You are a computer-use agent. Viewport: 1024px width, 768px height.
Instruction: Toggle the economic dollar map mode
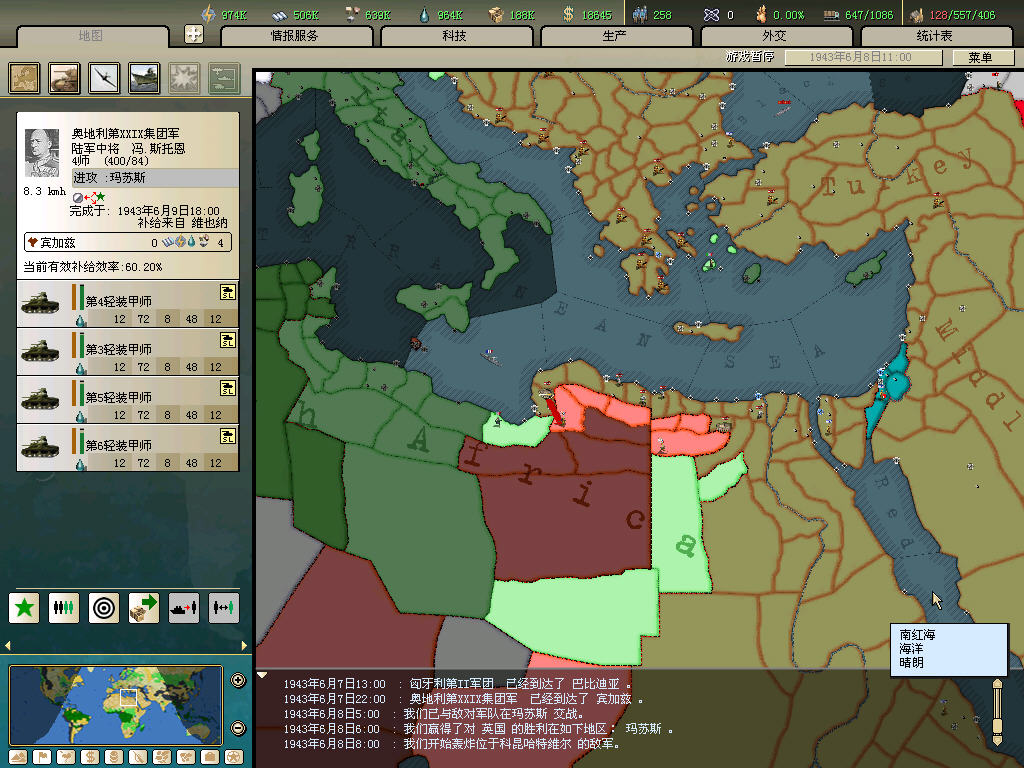(x=88, y=756)
